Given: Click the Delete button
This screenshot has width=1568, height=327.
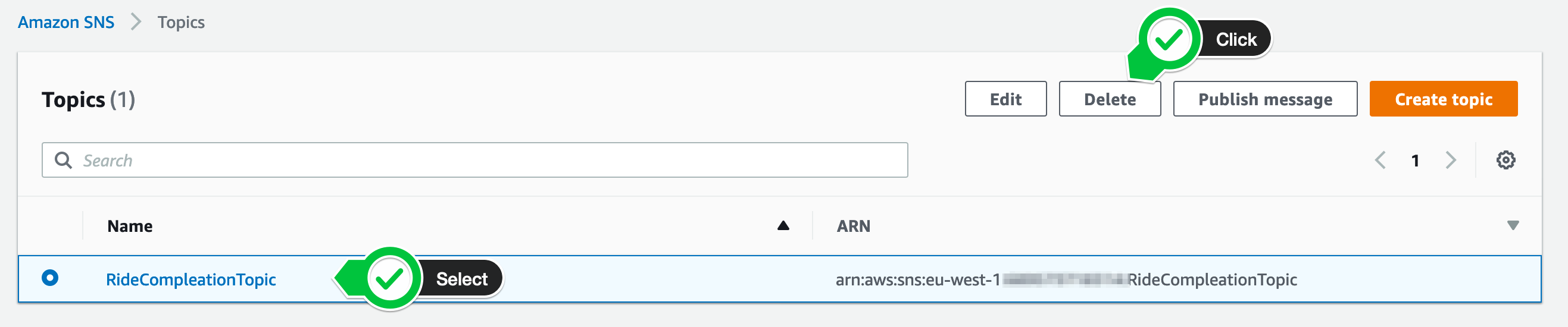Looking at the screenshot, I should [1109, 99].
